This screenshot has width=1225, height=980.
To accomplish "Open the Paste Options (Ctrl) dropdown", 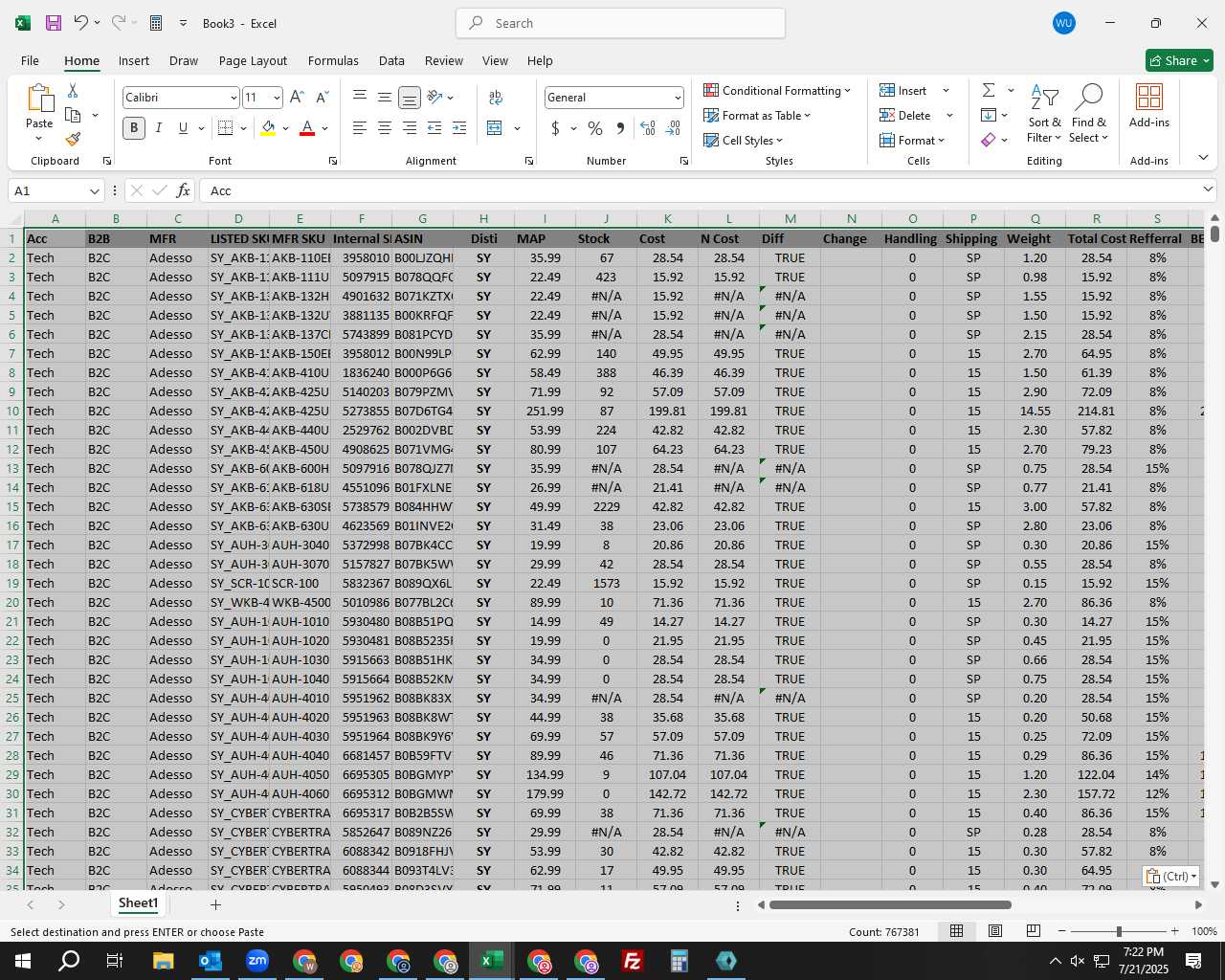I will click(1170, 876).
